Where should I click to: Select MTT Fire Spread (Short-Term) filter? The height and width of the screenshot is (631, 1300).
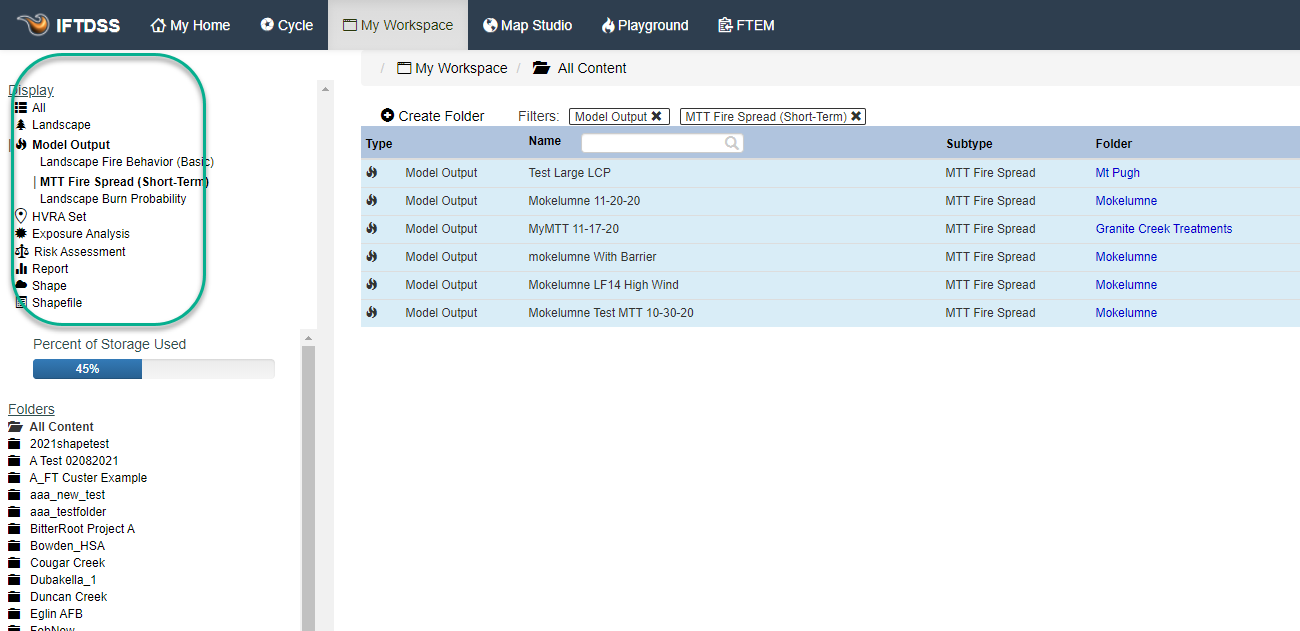click(124, 182)
